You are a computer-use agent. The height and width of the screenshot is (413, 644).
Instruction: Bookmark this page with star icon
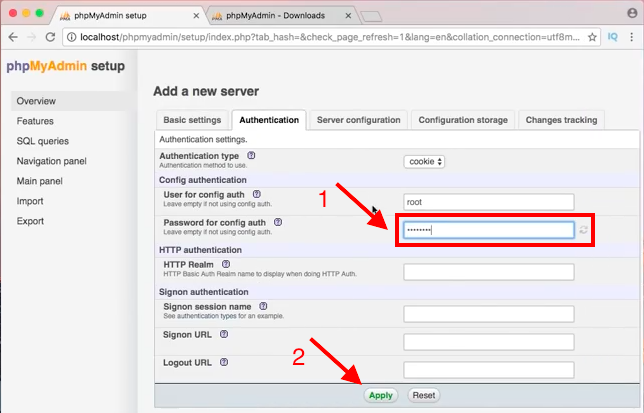click(x=592, y=37)
